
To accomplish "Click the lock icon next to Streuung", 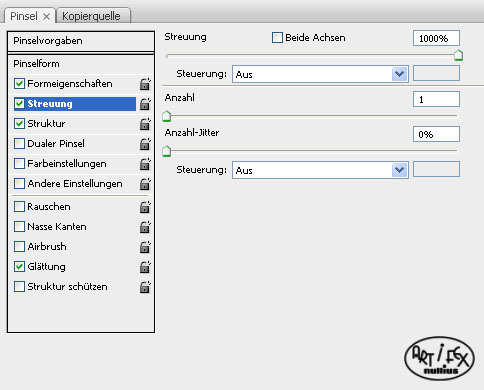I will pyautogui.click(x=145, y=104).
